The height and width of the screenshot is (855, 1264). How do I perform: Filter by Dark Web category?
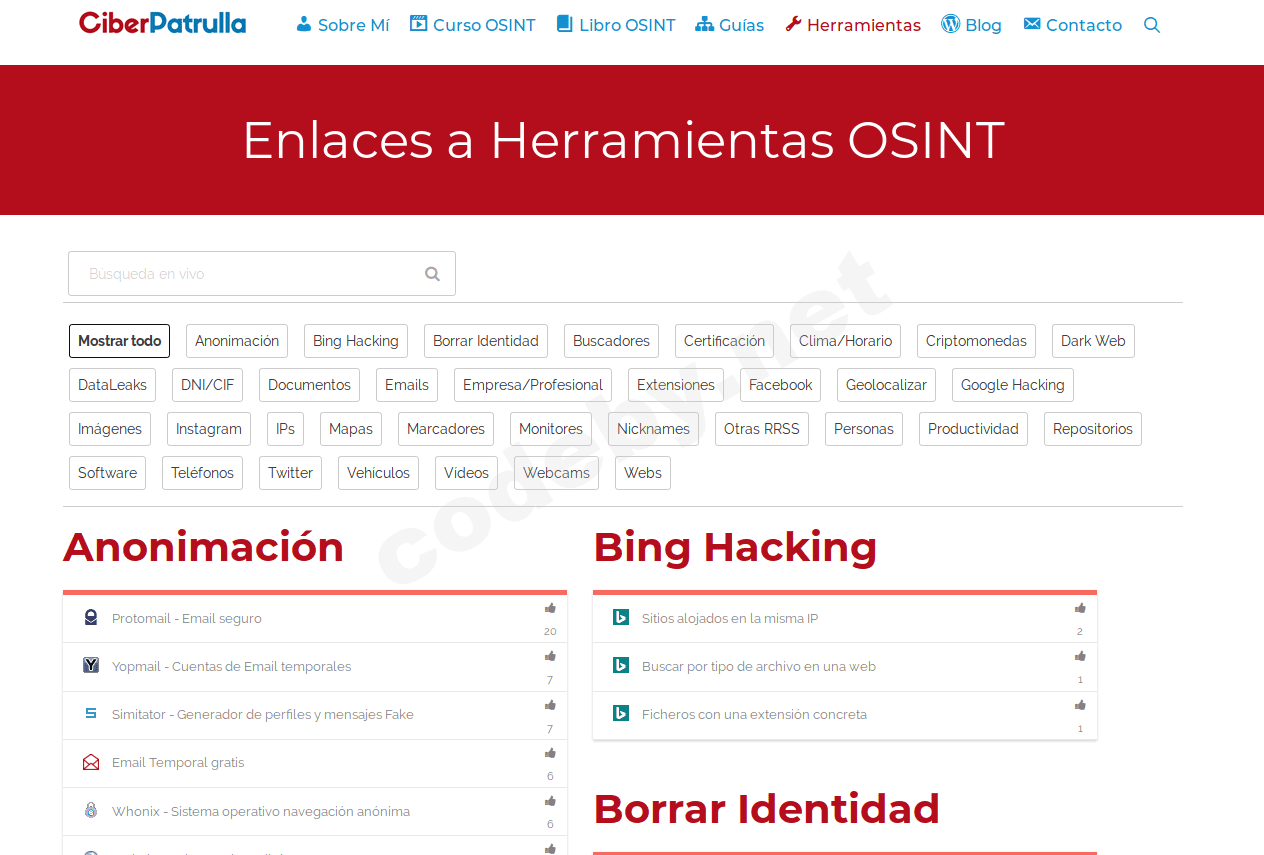(1093, 341)
